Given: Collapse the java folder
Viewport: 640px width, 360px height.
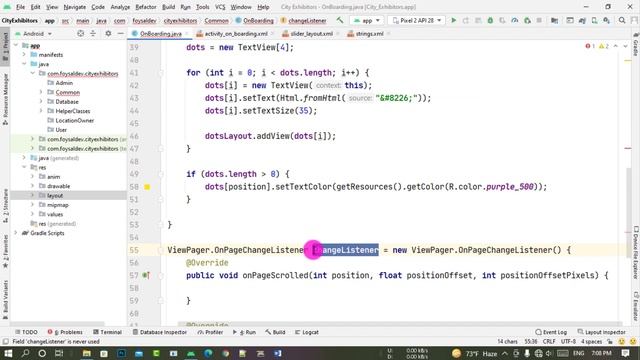Looking at the screenshot, I should coord(24,64).
